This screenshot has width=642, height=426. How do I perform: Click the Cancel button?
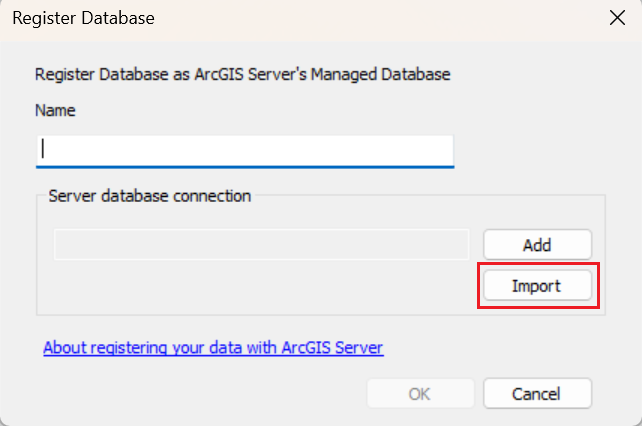point(537,394)
